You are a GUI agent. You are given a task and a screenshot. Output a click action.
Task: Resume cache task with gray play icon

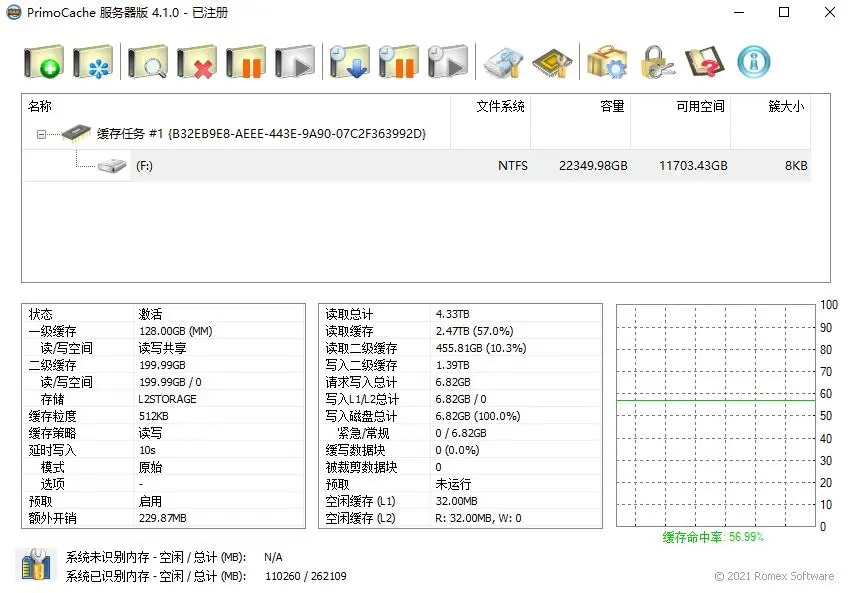(x=295, y=62)
